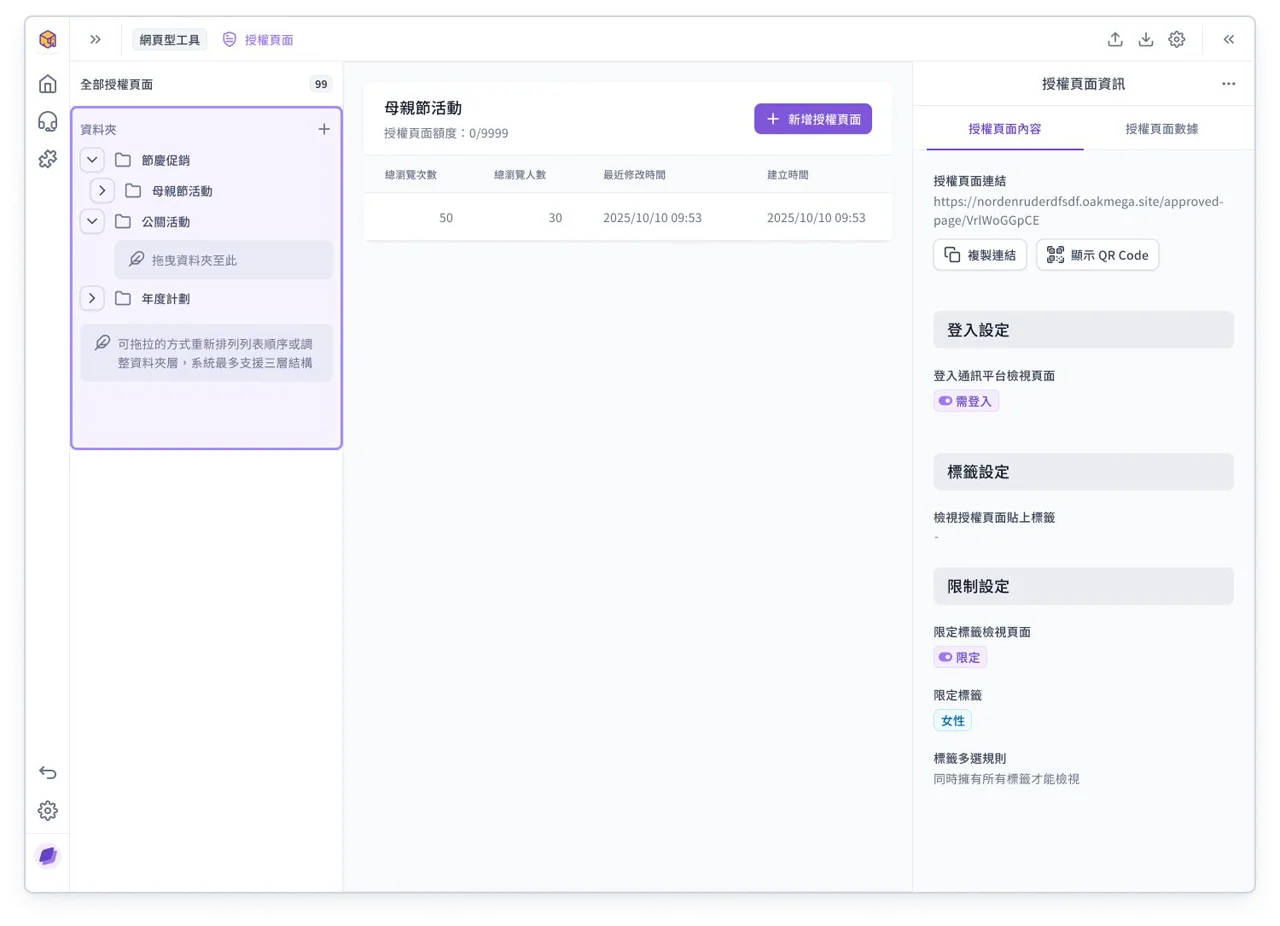The image size is (1280, 926).
Task: Select the 年度計劃 folder row
Action: 206,298
